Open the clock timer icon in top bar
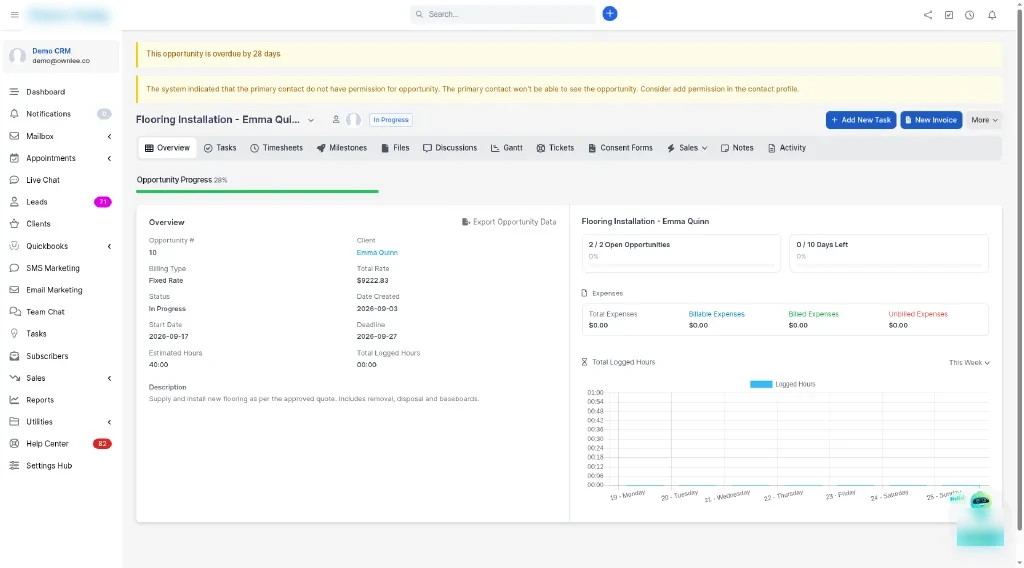1024x568 pixels. tap(969, 14)
